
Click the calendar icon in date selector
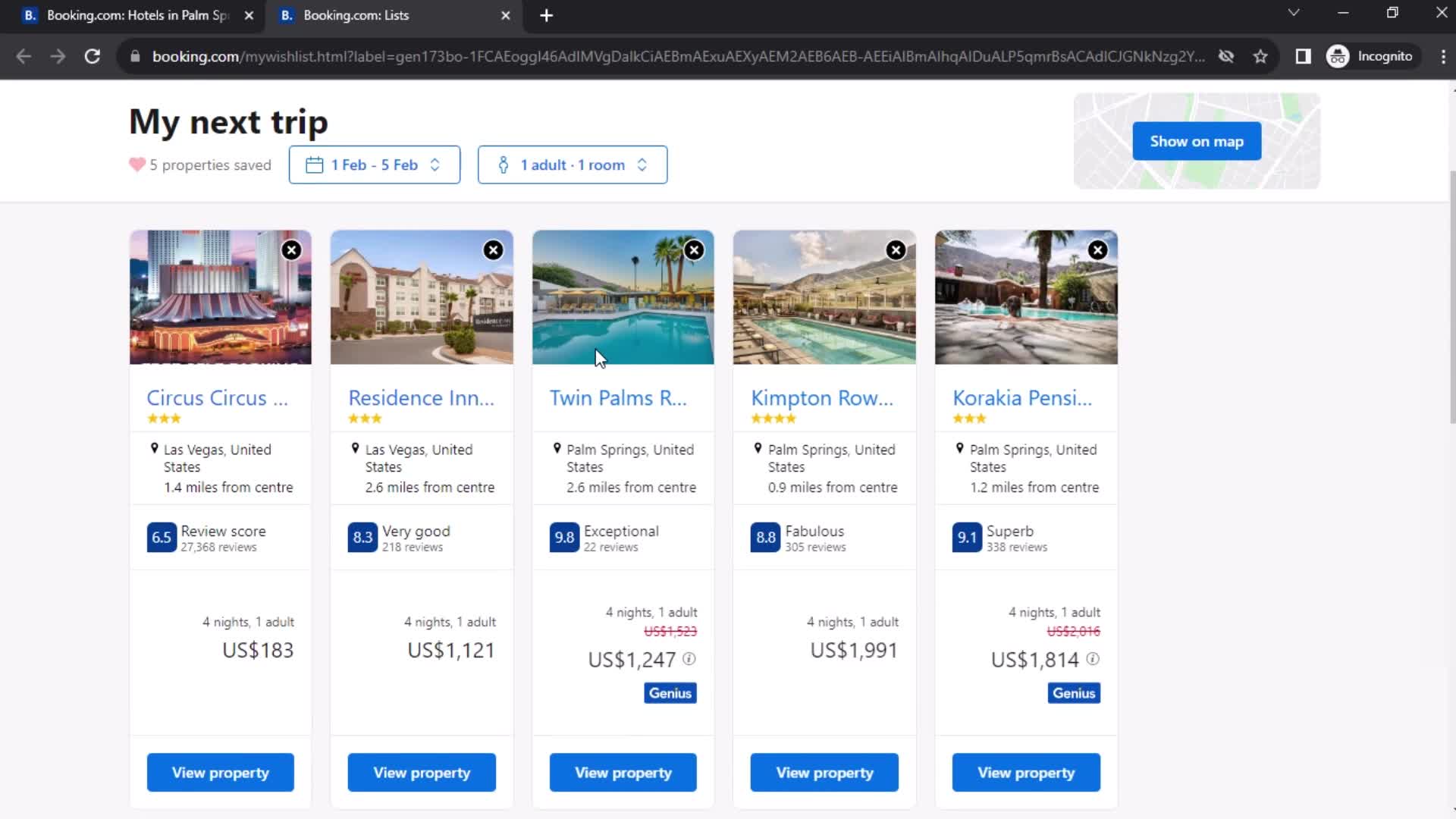(314, 165)
